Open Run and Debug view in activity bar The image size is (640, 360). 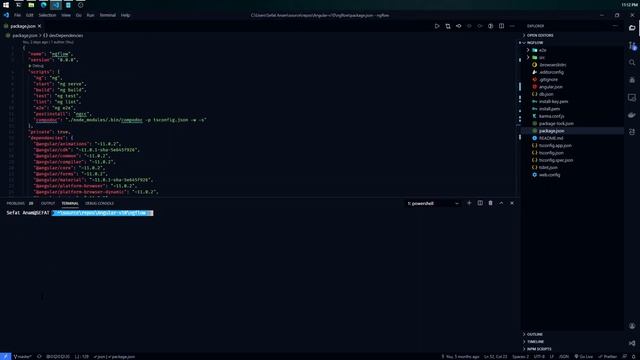point(632,80)
